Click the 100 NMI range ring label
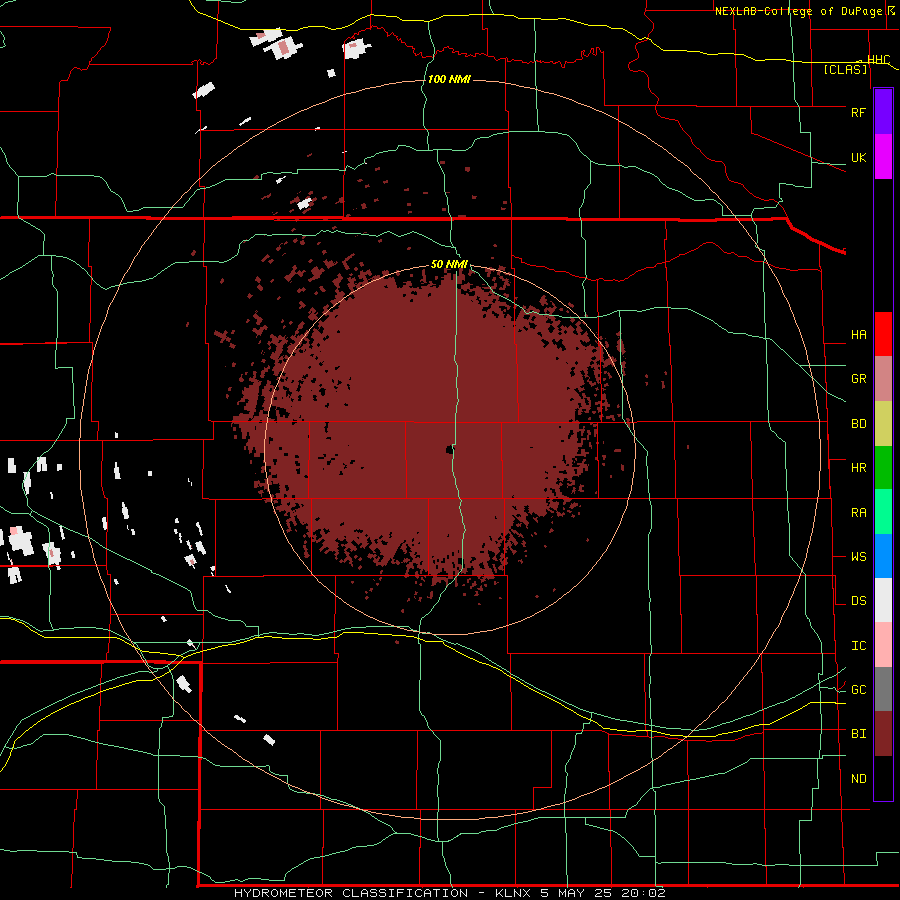Image resolution: width=900 pixels, height=900 pixels. (x=449, y=79)
